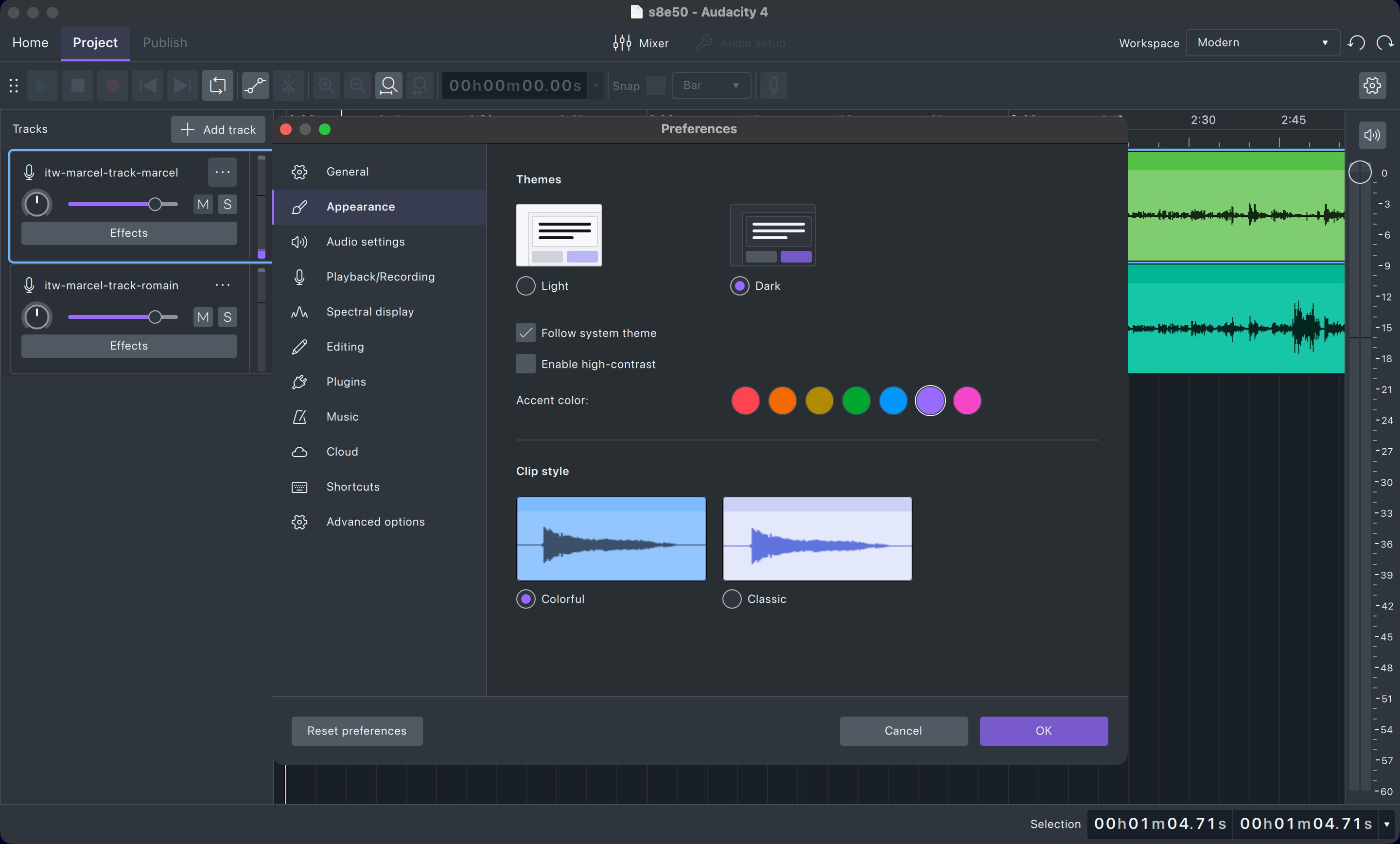The height and width of the screenshot is (844, 1400).
Task: Select the Classic clip style
Action: (x=732, y=599)
